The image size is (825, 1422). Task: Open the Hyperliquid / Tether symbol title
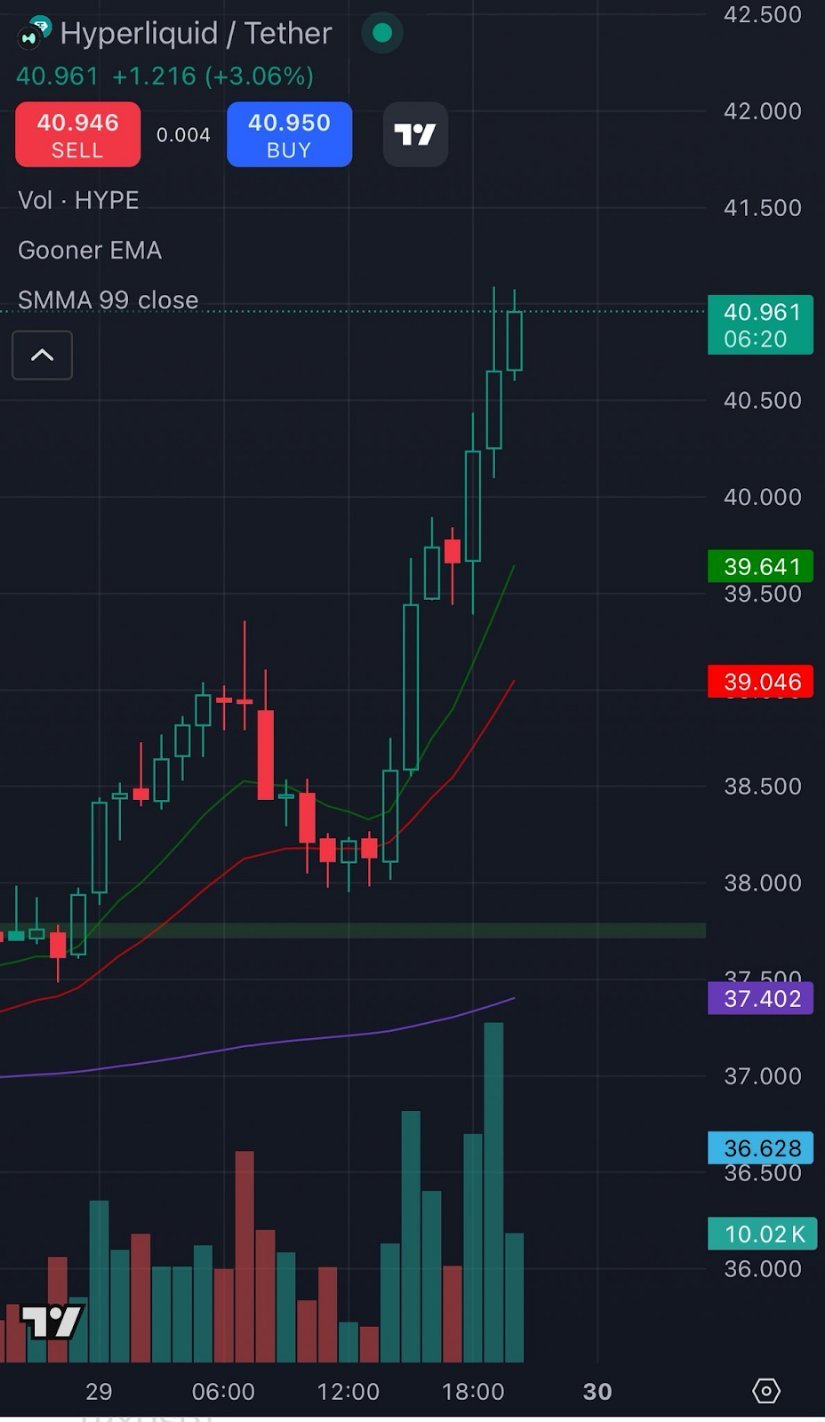[196, 33]
